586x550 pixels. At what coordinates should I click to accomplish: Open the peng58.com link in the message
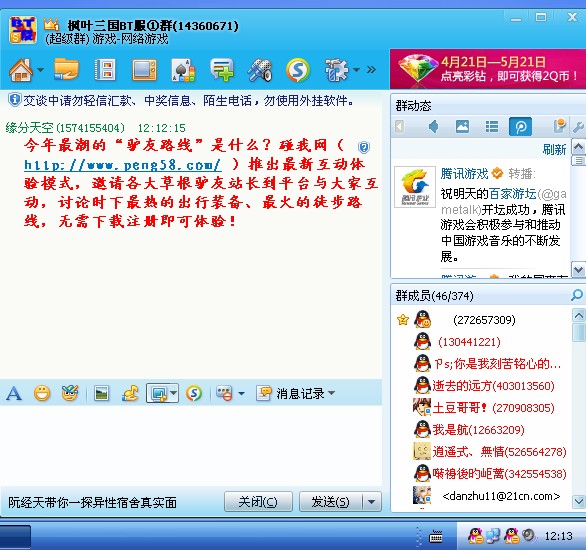coord(123,164)
